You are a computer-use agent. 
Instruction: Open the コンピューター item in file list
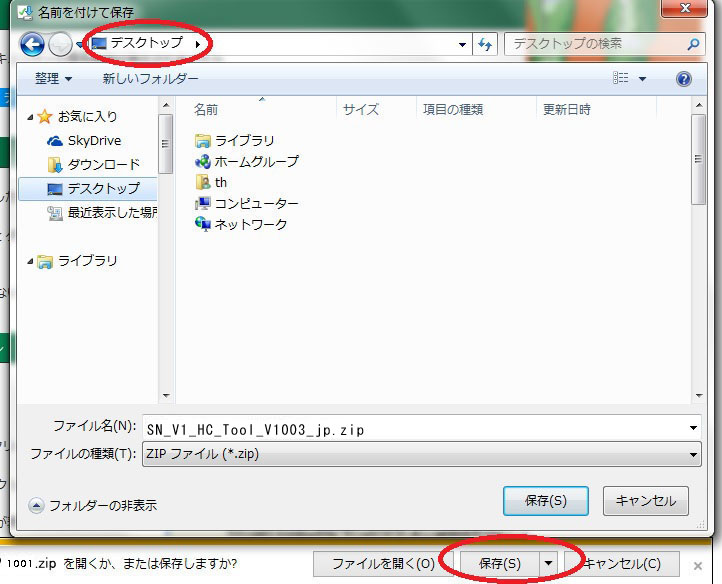[256, 203]
